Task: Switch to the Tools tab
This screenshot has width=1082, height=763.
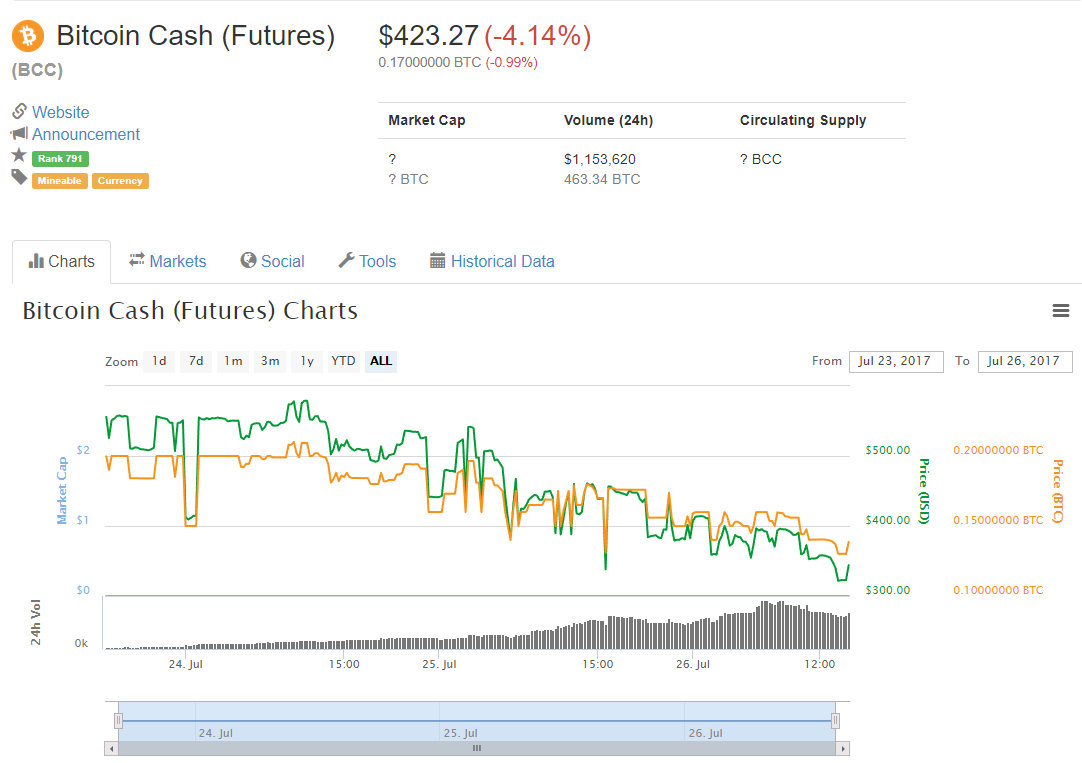Action: [x=367, y=261]
